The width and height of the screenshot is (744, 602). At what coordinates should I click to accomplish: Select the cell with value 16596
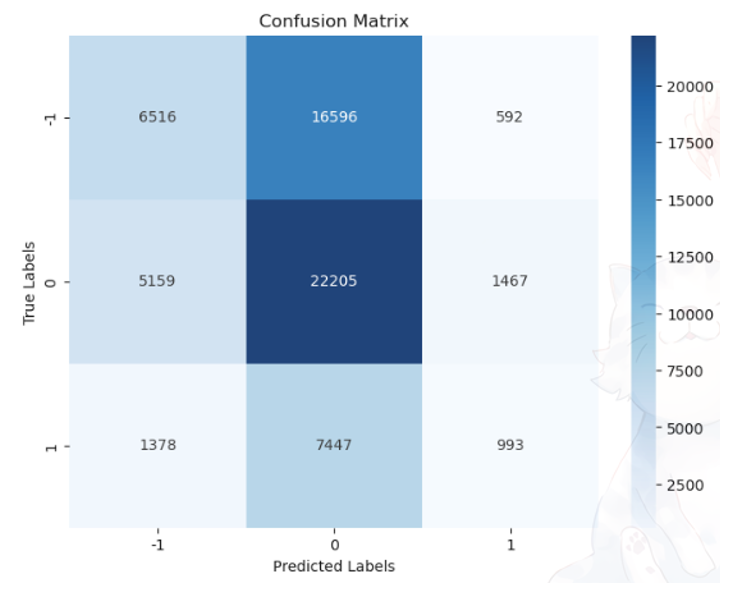coord(334,117)
